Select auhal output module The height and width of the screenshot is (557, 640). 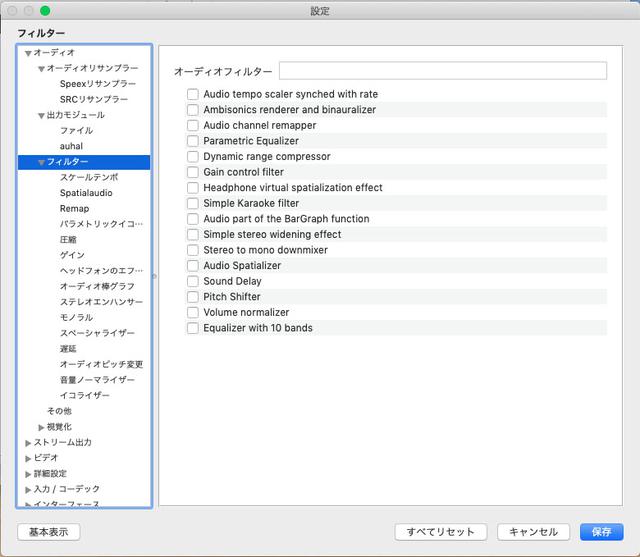pos(71,146)
